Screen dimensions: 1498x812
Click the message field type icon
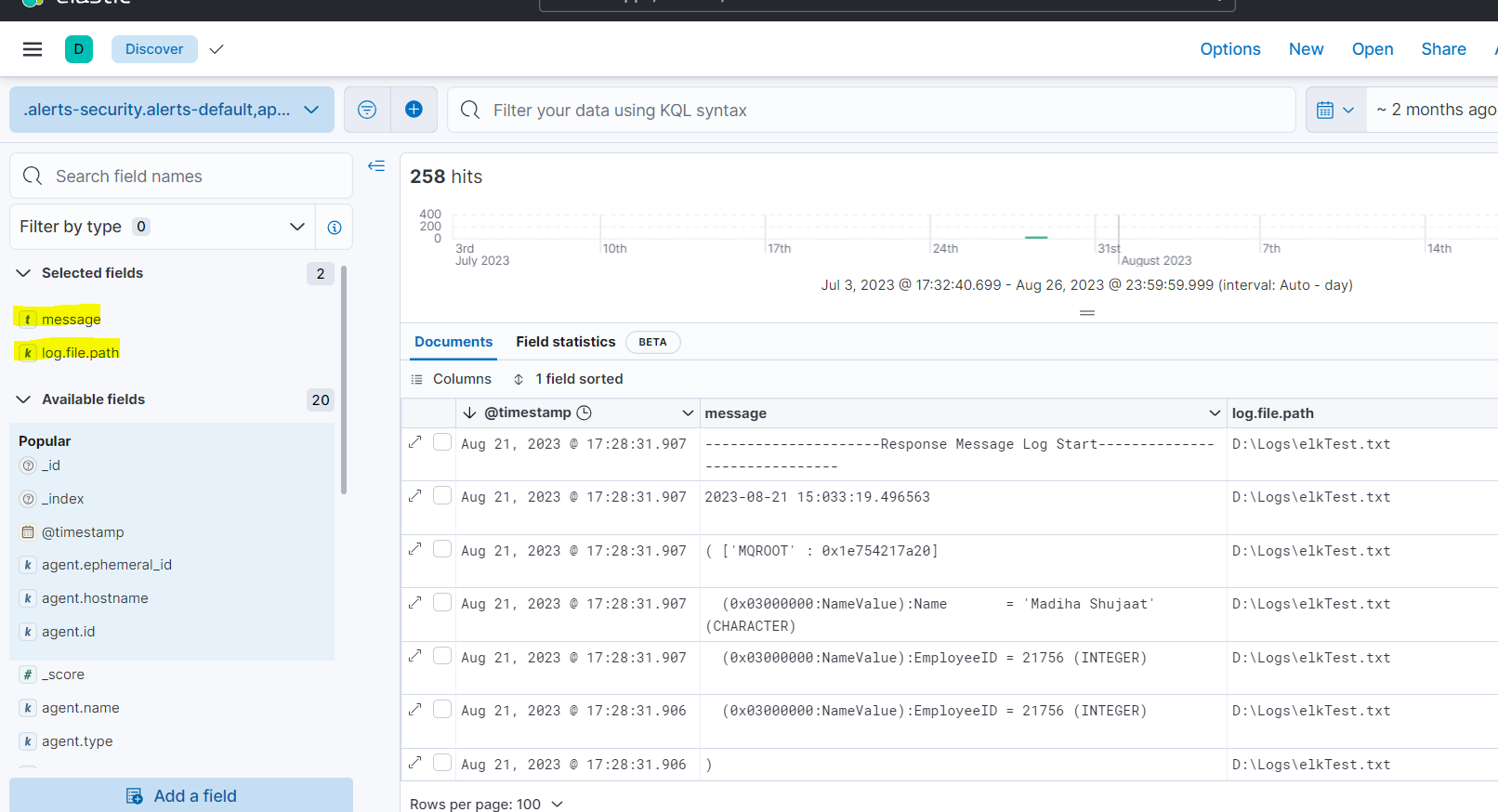click(28, 320)
